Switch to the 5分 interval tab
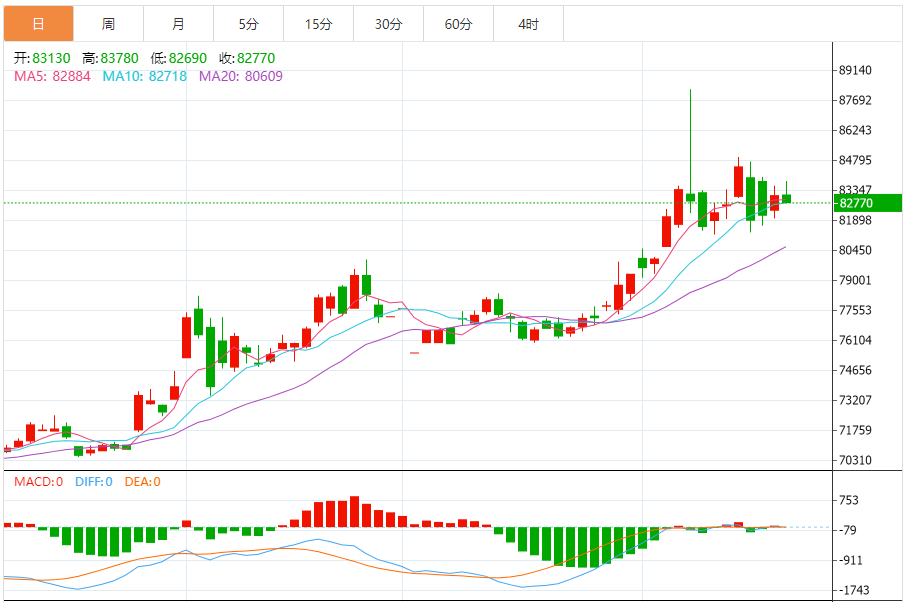907x602 pixels. (248, 23)
